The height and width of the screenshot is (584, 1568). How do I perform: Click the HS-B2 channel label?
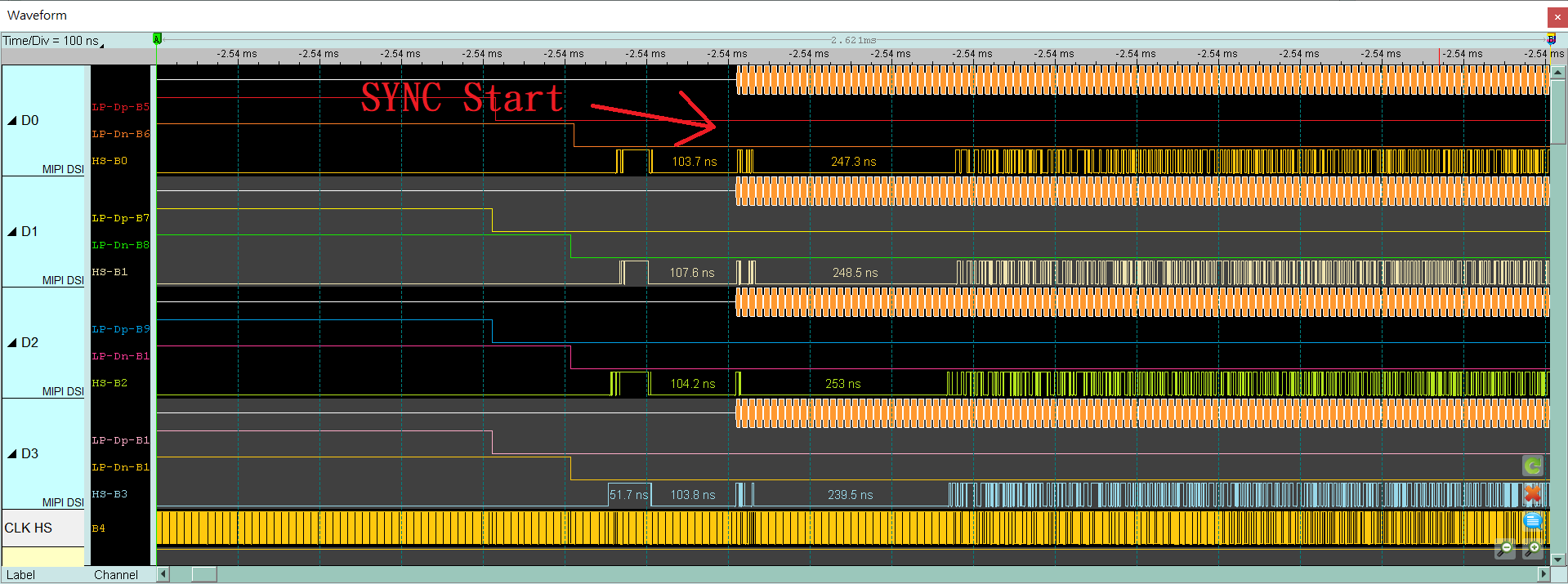(x=109, y=383)
